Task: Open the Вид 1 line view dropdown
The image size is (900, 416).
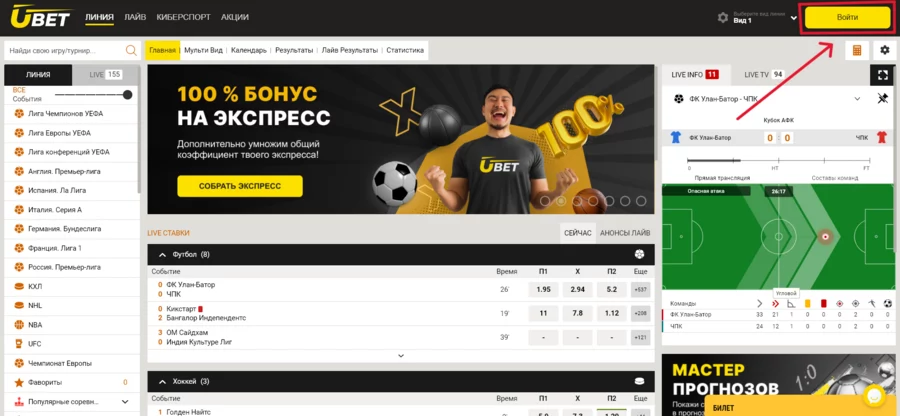Action: click(x=765, y=18)
